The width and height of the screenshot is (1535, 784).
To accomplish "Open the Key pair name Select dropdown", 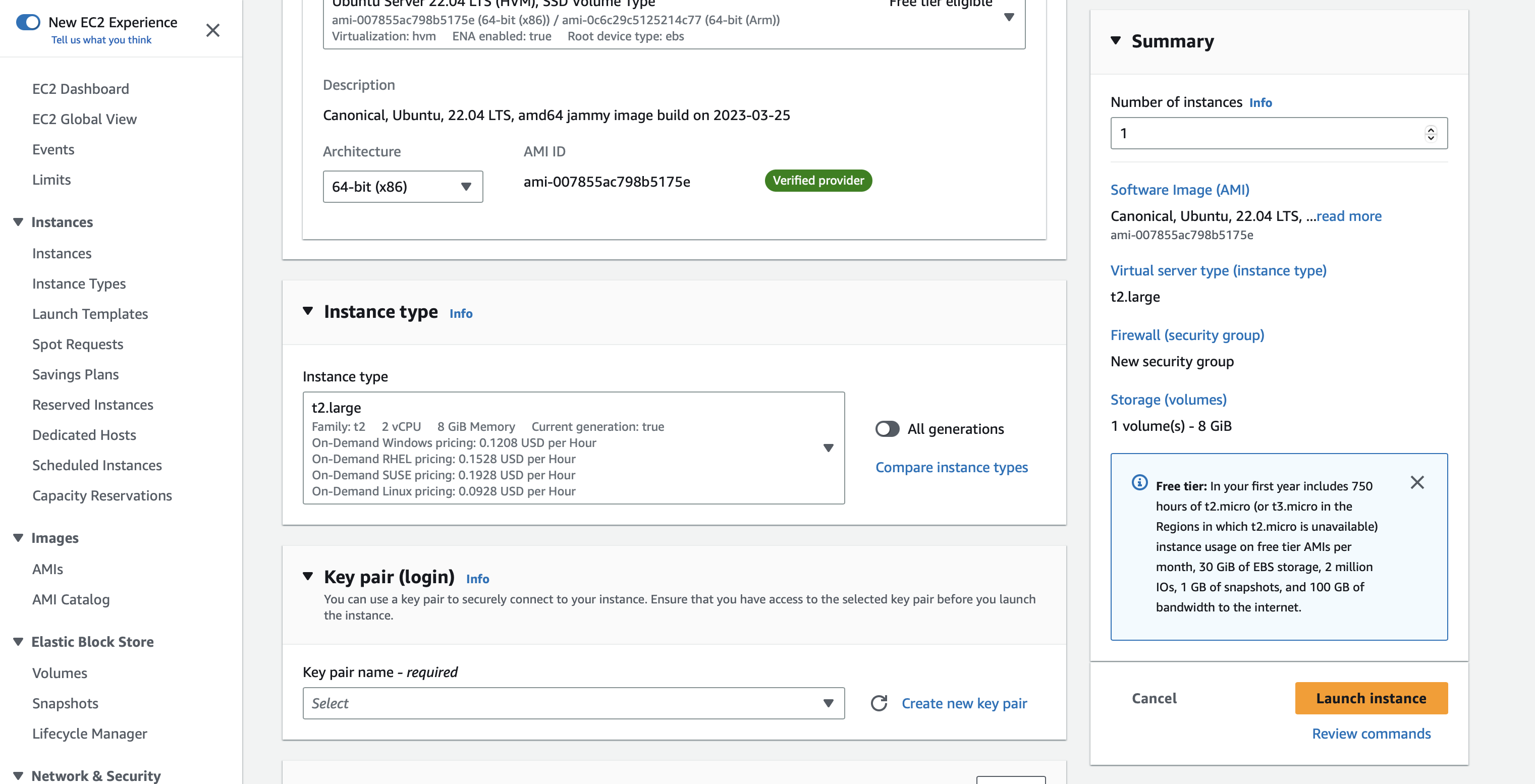I will click(x=573, y=704).
